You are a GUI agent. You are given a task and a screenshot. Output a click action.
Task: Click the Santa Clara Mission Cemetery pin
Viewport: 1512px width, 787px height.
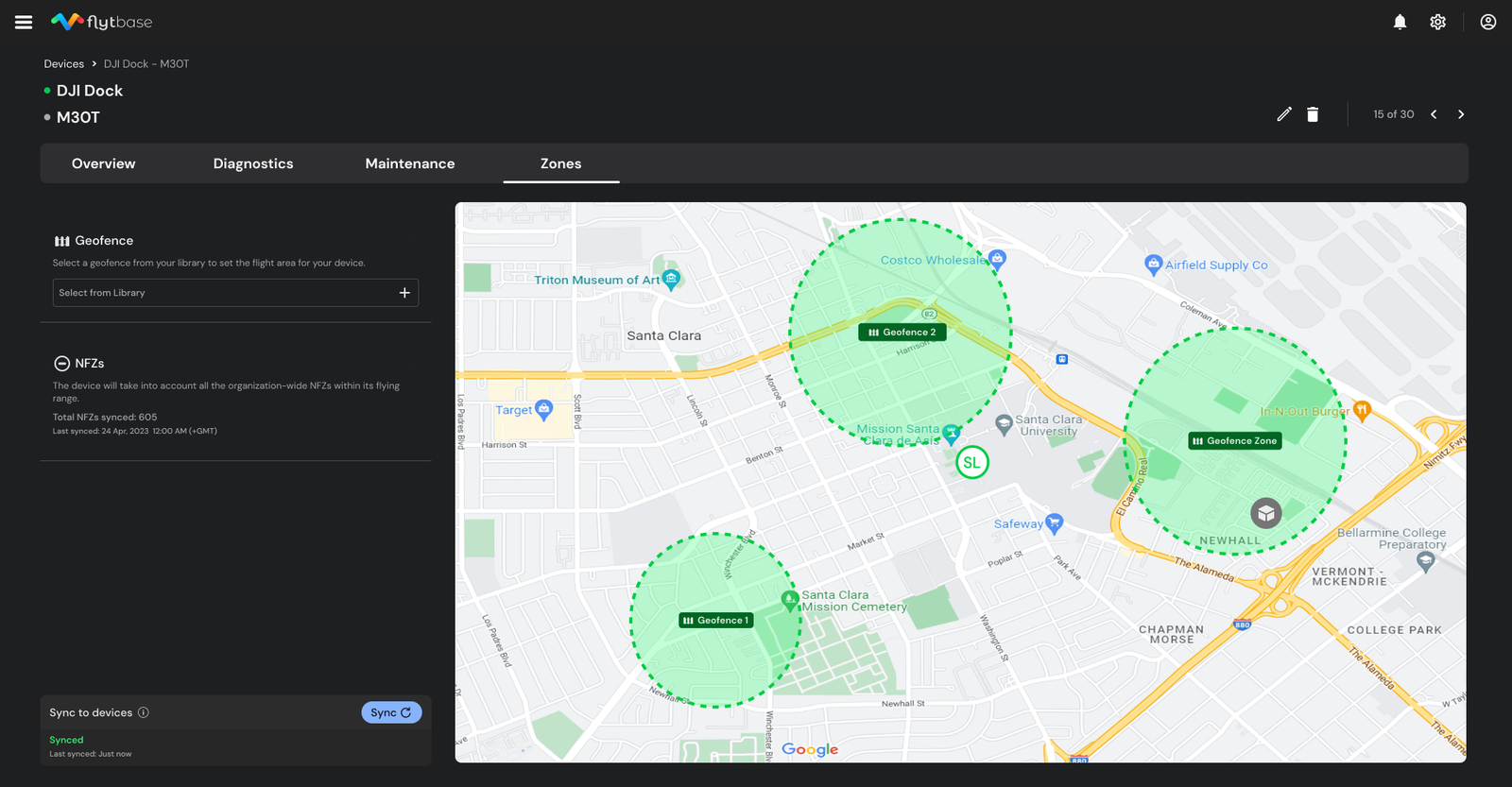(x=790, y=600)
